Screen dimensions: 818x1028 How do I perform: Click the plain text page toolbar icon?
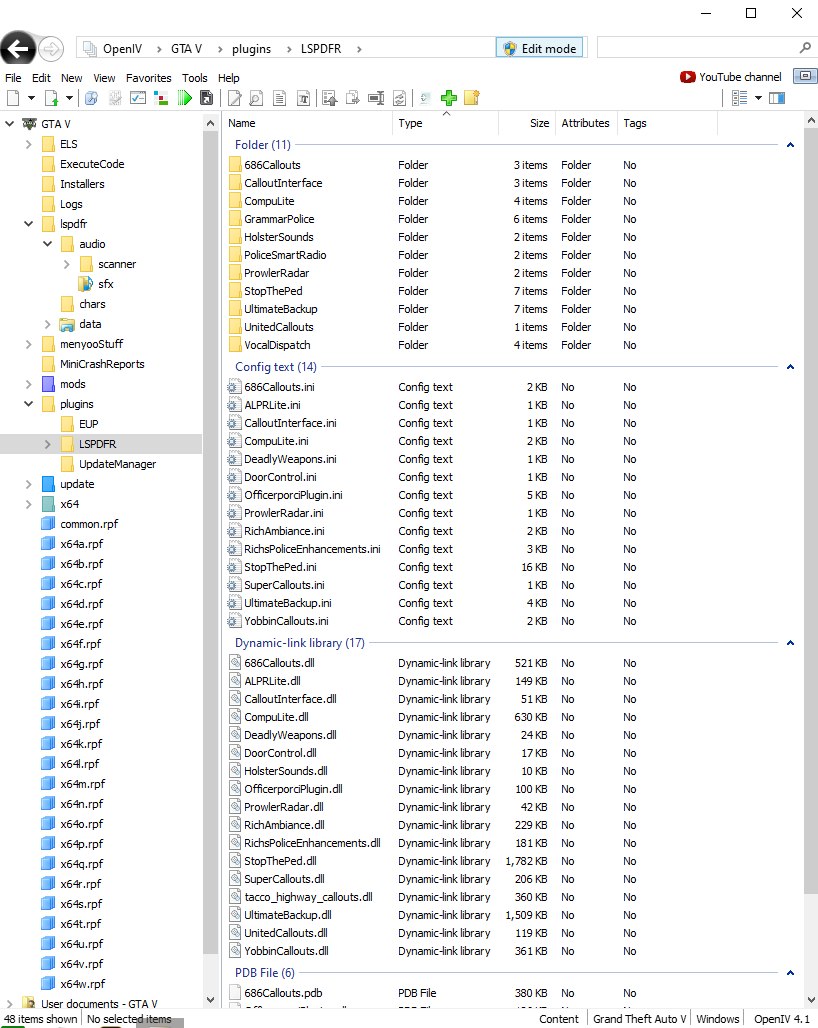[279, 98]
